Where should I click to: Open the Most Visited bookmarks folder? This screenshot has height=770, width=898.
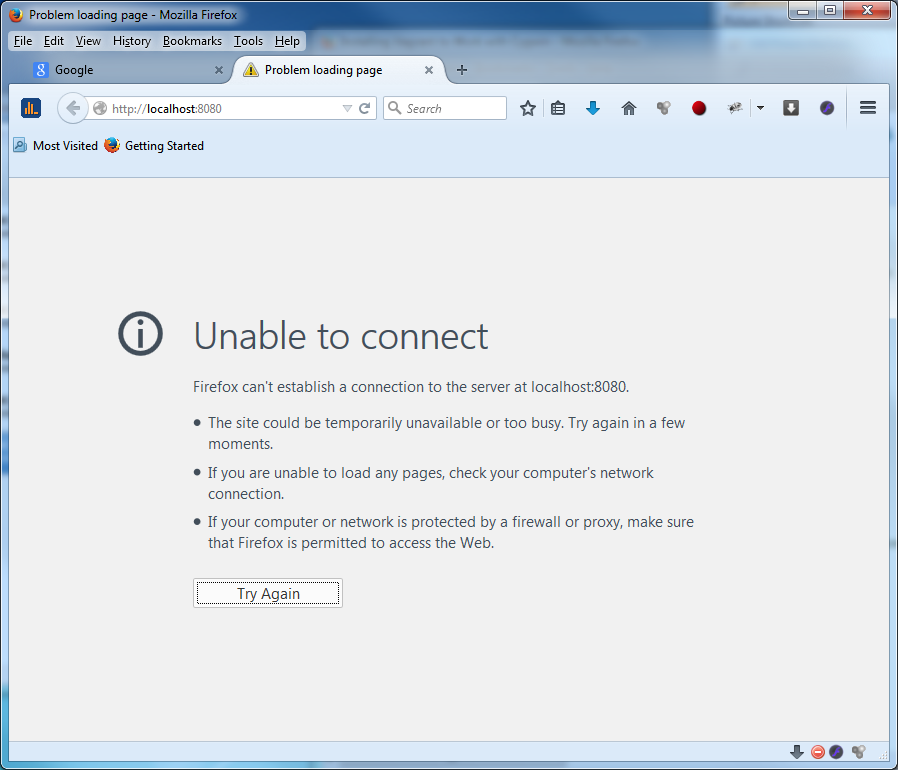click(x=56, y=146)
